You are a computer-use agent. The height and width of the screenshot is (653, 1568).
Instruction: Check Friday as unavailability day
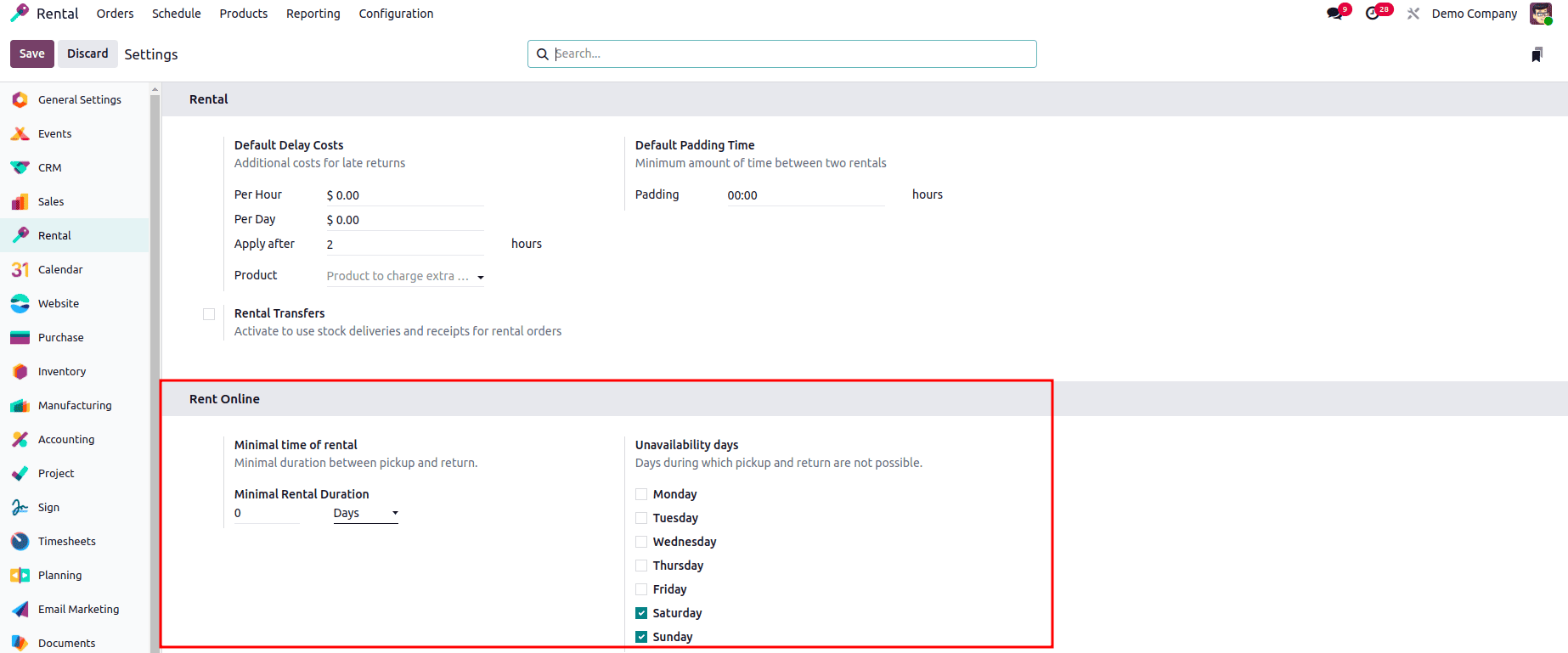(x=641, y=589)
